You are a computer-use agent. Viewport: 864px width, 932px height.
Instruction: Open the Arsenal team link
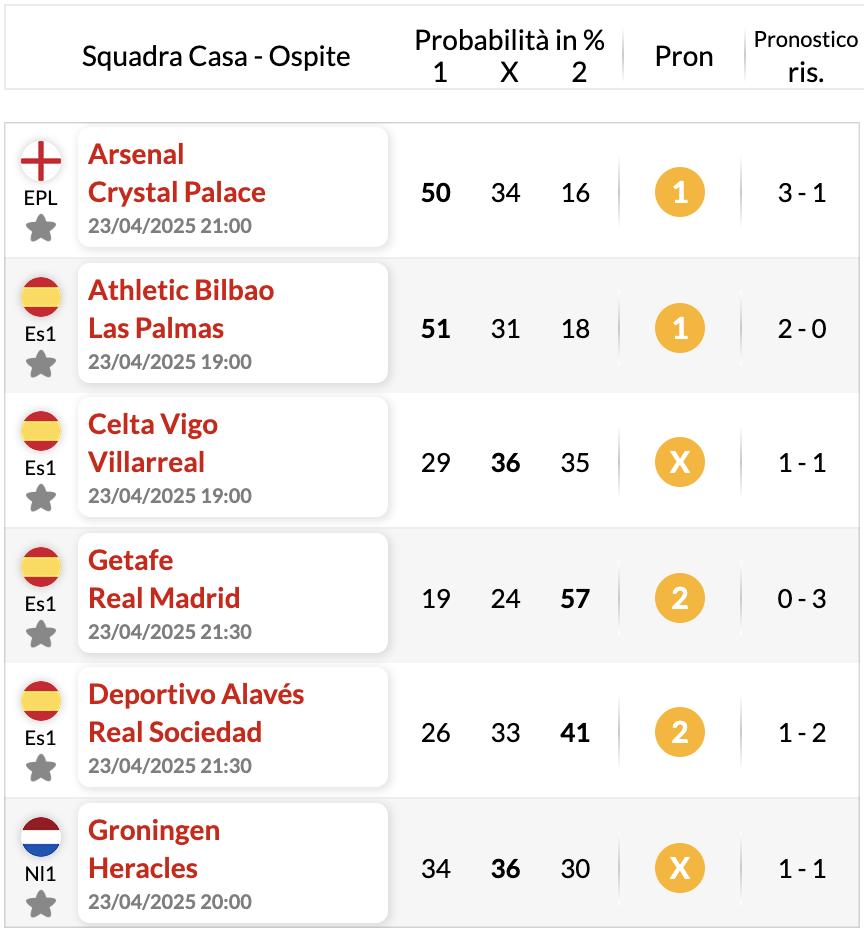pyautogui.click(x=136, y=155)
